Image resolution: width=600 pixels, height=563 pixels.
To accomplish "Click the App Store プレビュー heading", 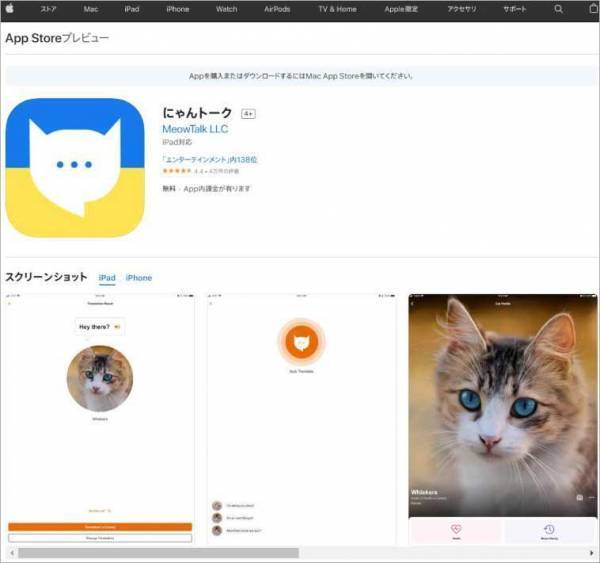I will tap(57, 38).
